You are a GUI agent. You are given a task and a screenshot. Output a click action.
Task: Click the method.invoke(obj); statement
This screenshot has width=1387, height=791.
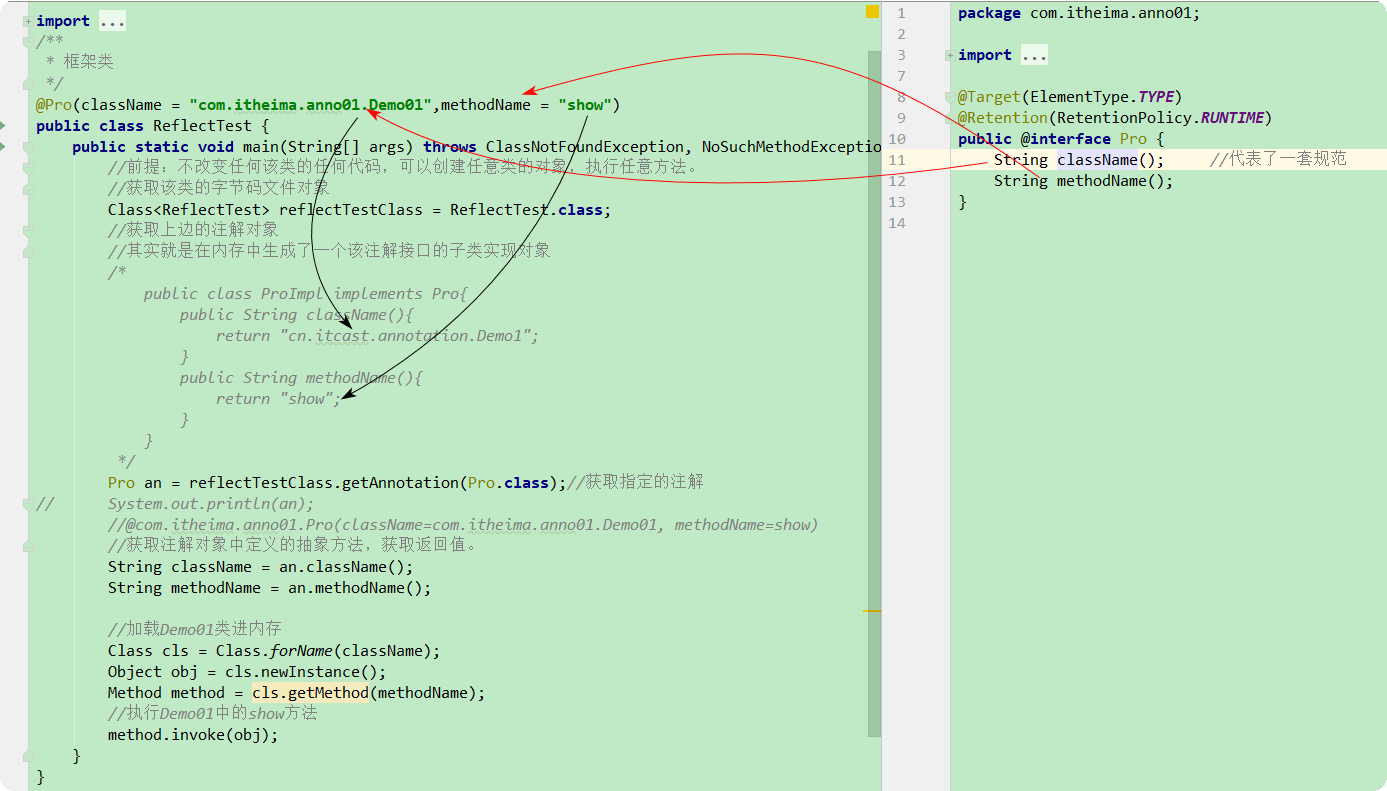pos(193,735)
